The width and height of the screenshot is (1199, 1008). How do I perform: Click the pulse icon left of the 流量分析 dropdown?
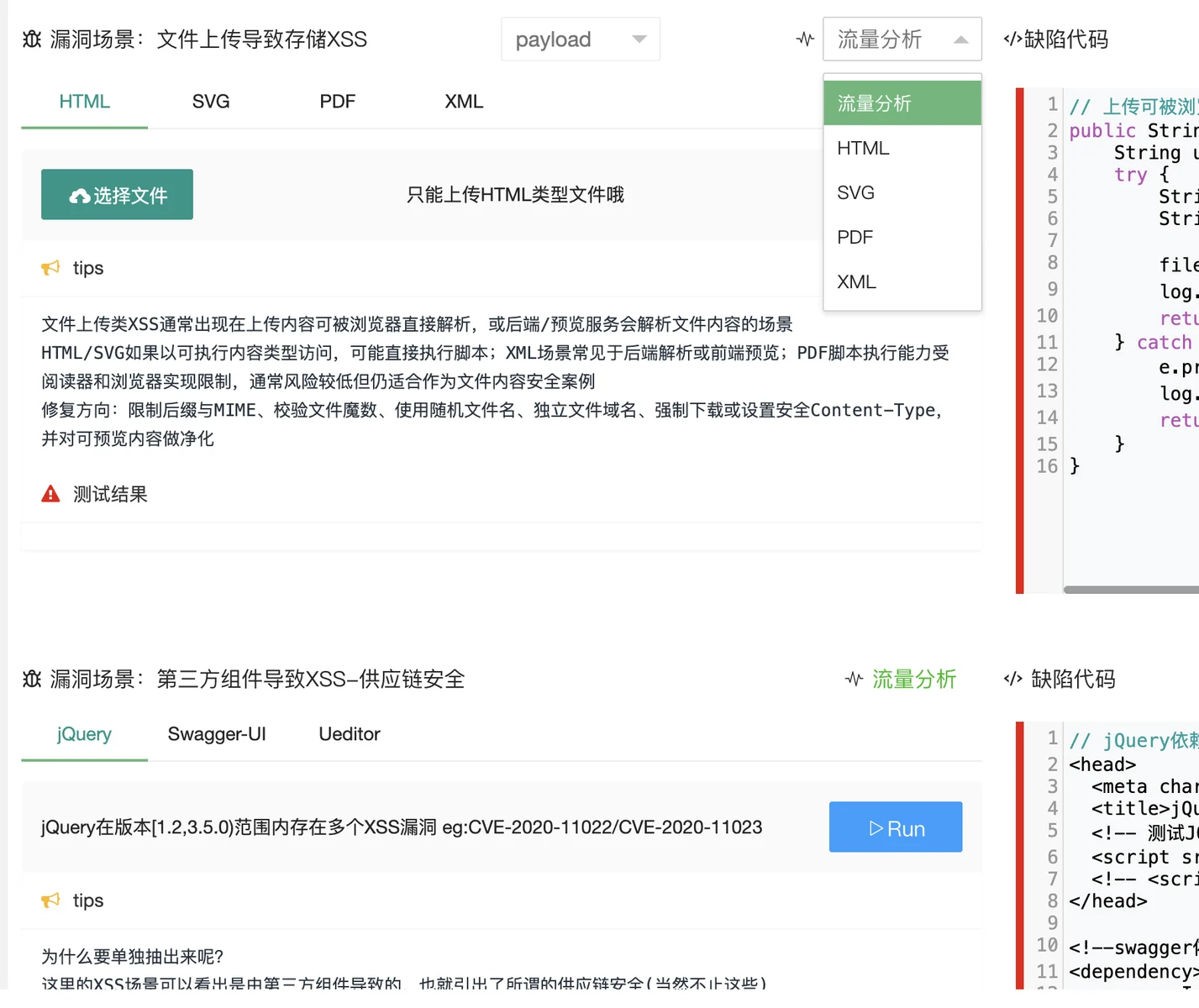point(805,39)
